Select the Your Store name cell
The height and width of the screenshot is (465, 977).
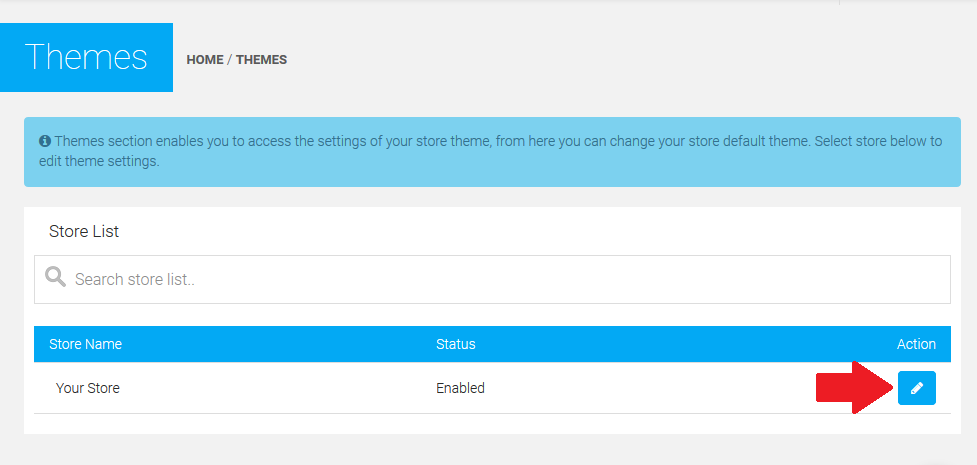(x=88, y=388)
